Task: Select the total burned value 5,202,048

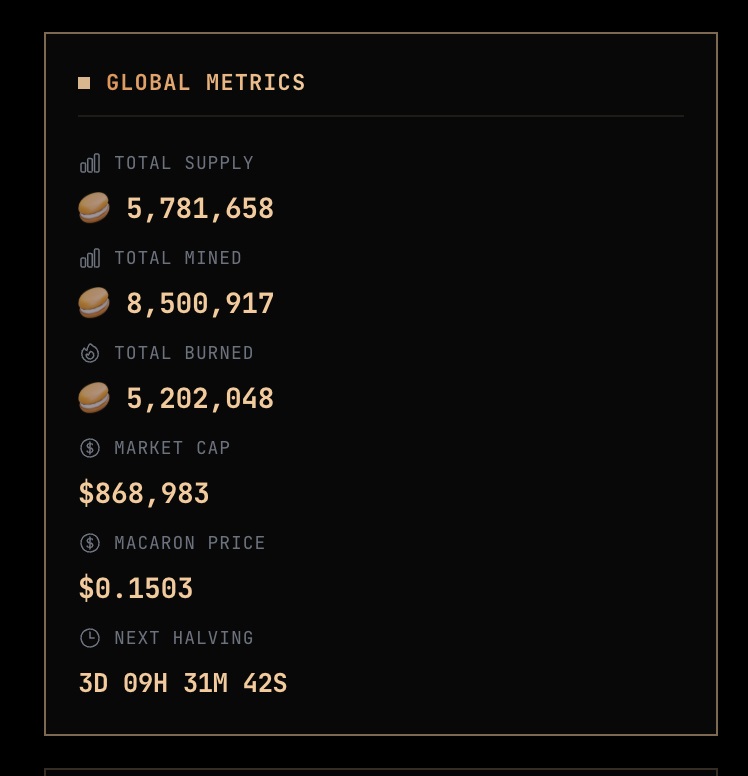Action: (x=200, y=399)
